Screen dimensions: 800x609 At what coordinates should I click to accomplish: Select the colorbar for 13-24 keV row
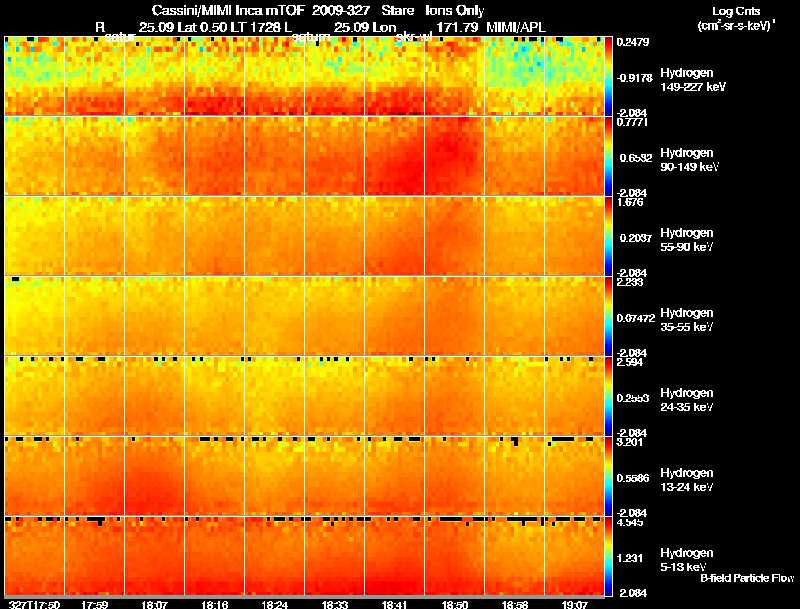click(609, 476)
